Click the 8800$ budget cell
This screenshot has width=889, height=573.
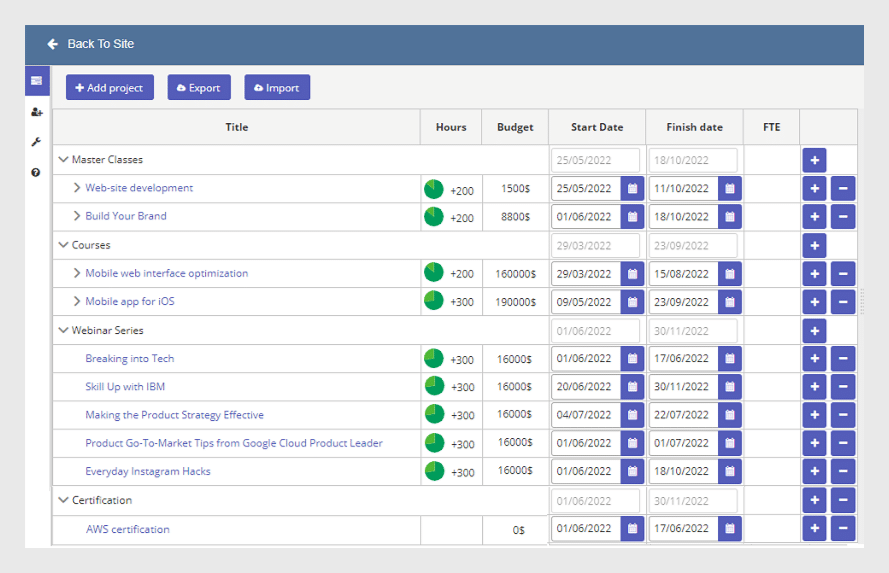[x=515, y=217]
